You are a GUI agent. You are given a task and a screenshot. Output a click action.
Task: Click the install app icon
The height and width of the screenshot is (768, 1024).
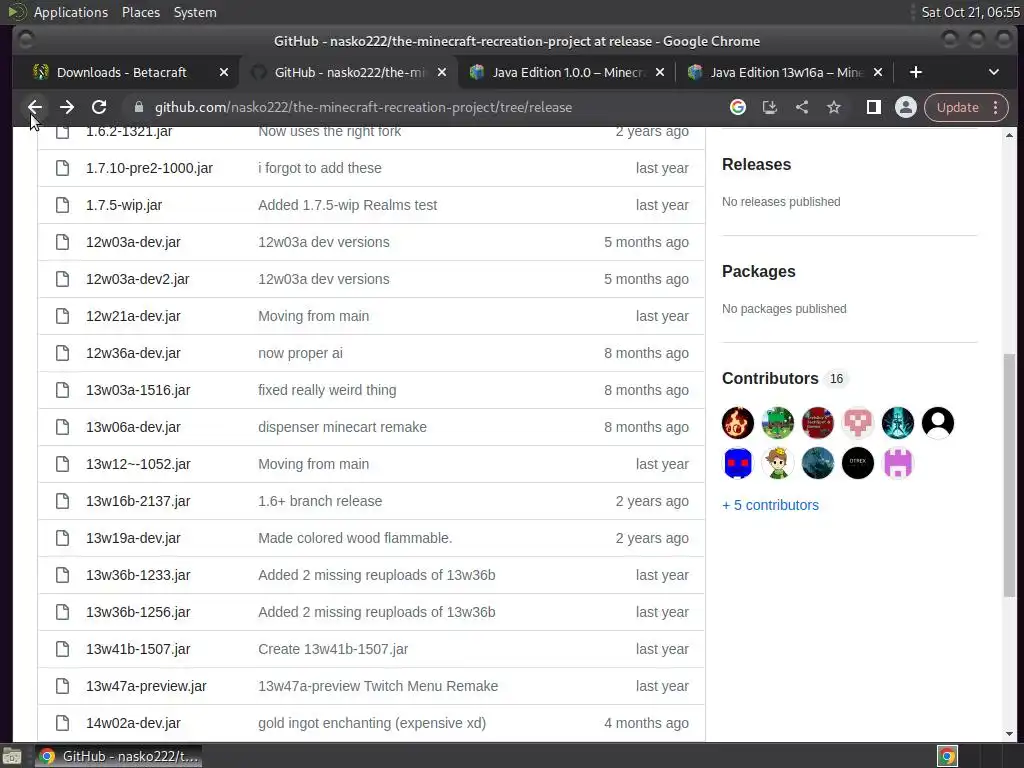(x=770, y=107)
